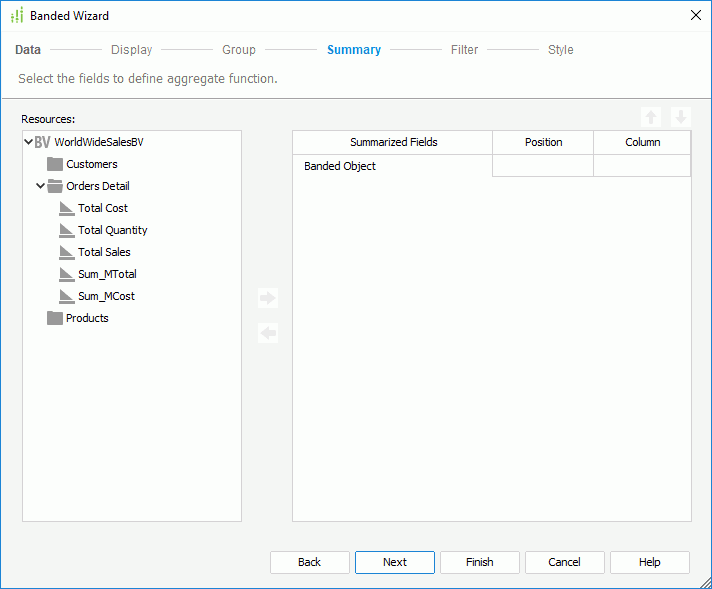The width and height of the screenshot is (712, 589).
Task: Select the Total Cost field
Action: [x=103, y=208]
